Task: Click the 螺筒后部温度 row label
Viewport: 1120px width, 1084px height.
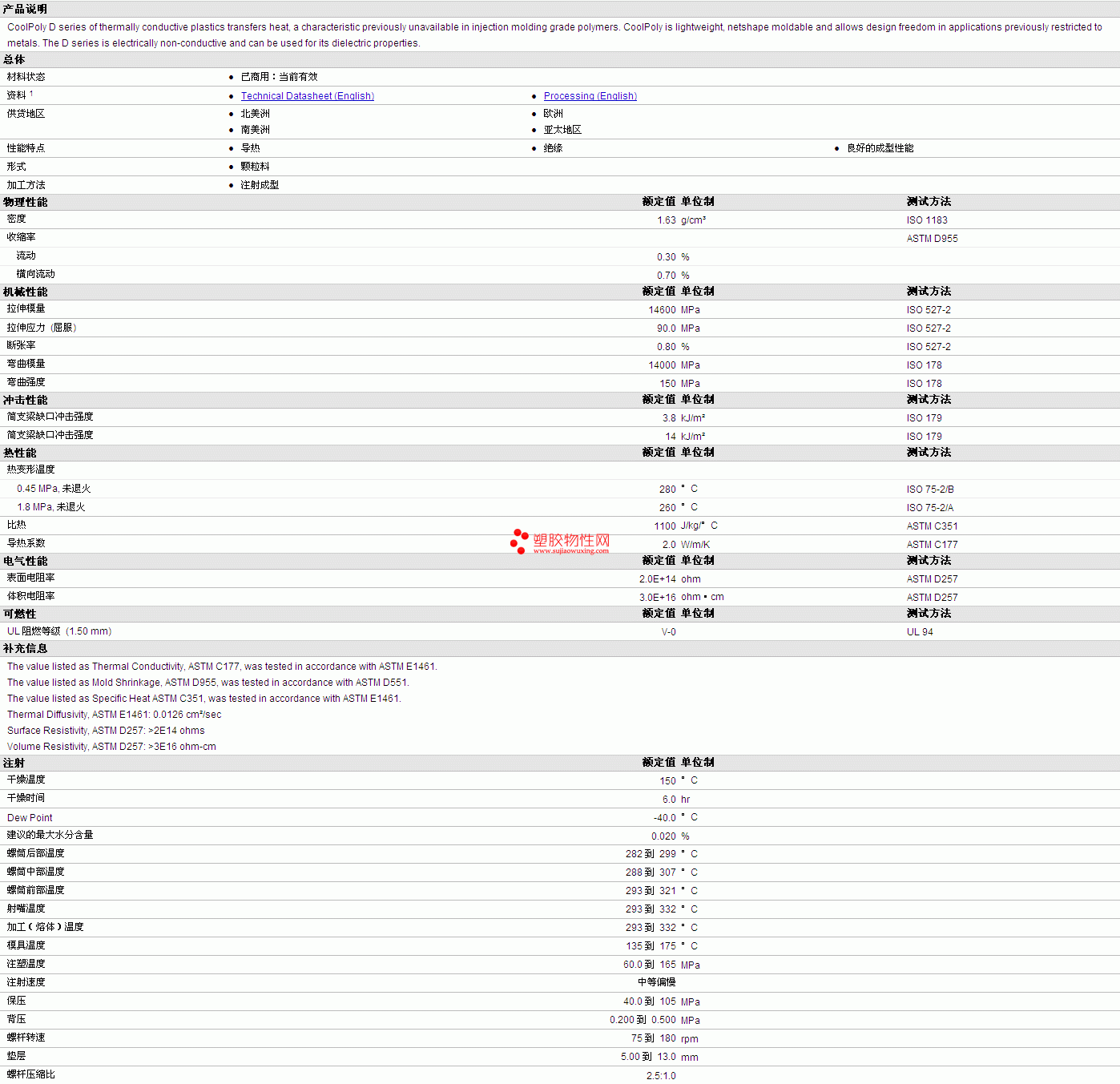Action: (35, 853)
